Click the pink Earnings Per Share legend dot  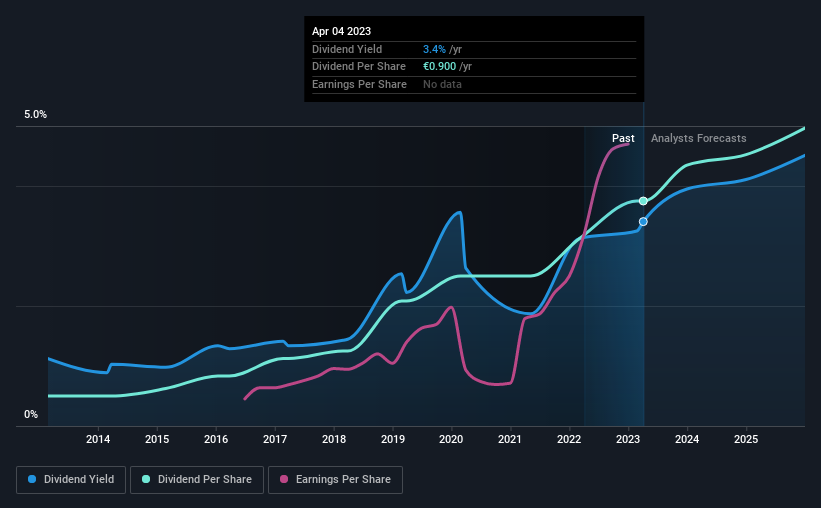[284, 479]
